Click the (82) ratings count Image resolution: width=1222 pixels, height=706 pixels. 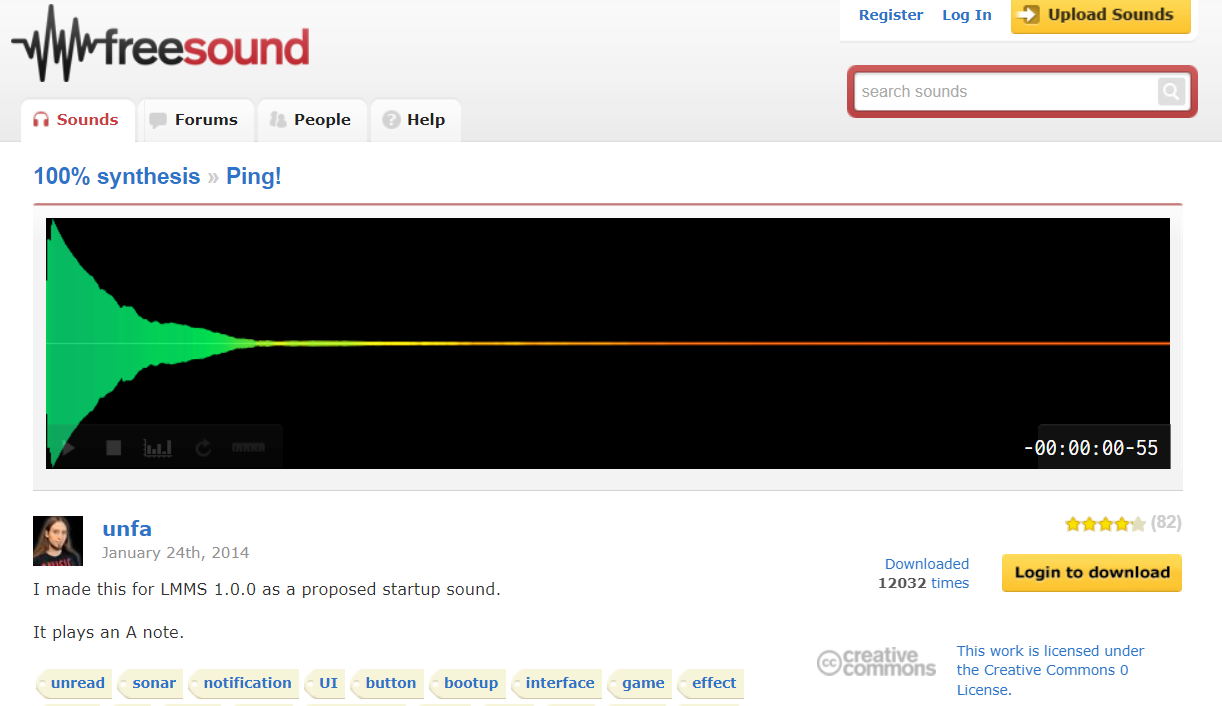coord(1166,522)
